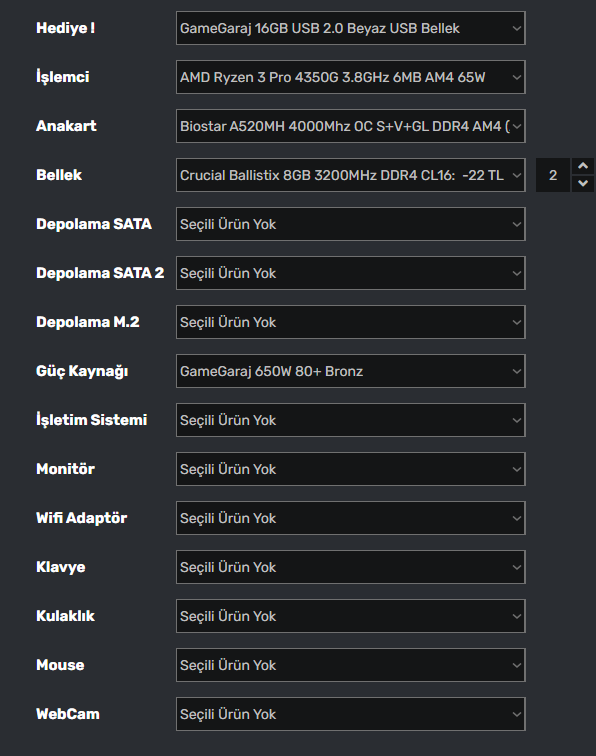Expand the Kulaklık headset dropdown
Viewport: 596px width, 756px height.
click(351, 616)
